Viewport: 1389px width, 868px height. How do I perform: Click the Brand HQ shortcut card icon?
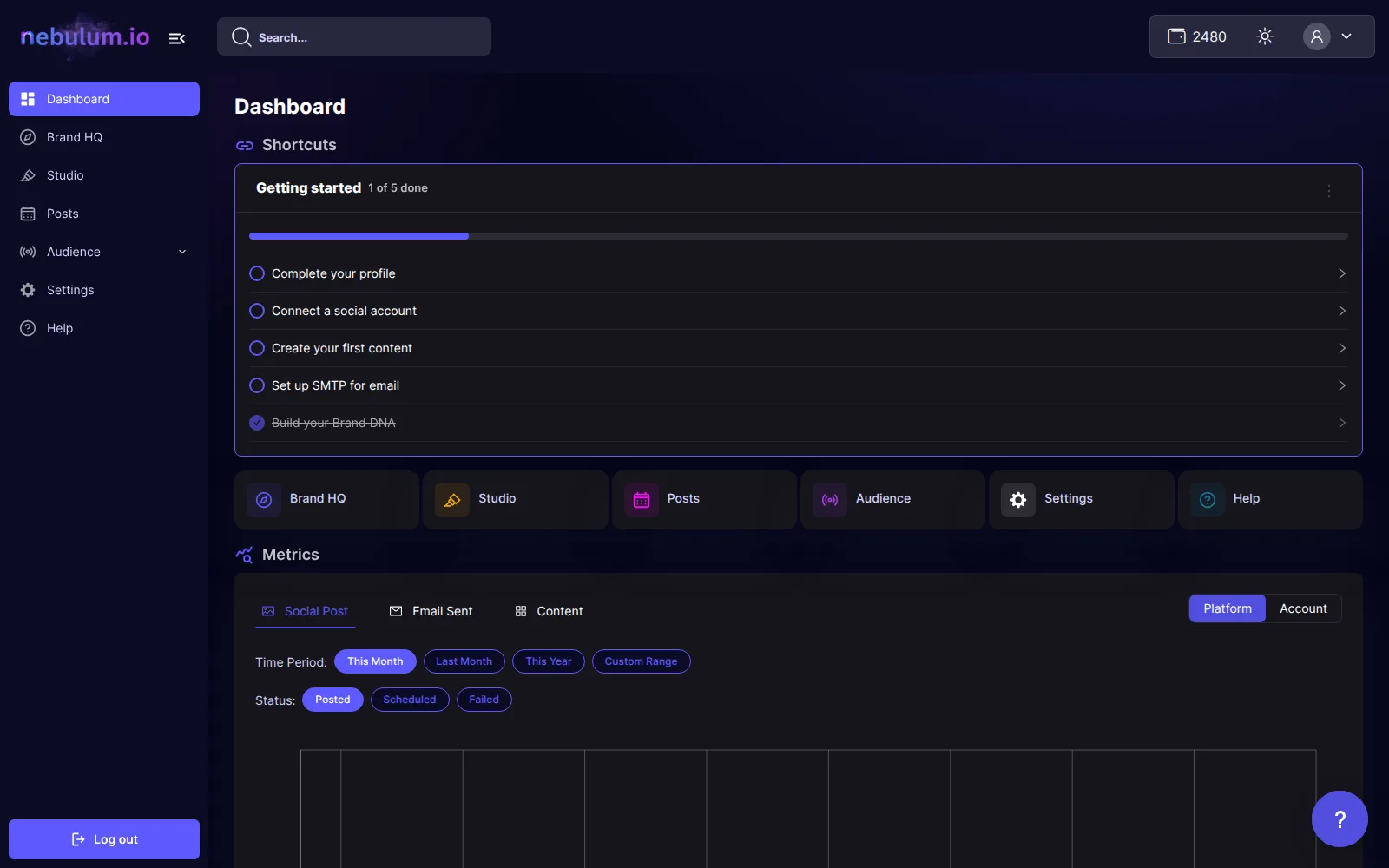coord(264,500)
